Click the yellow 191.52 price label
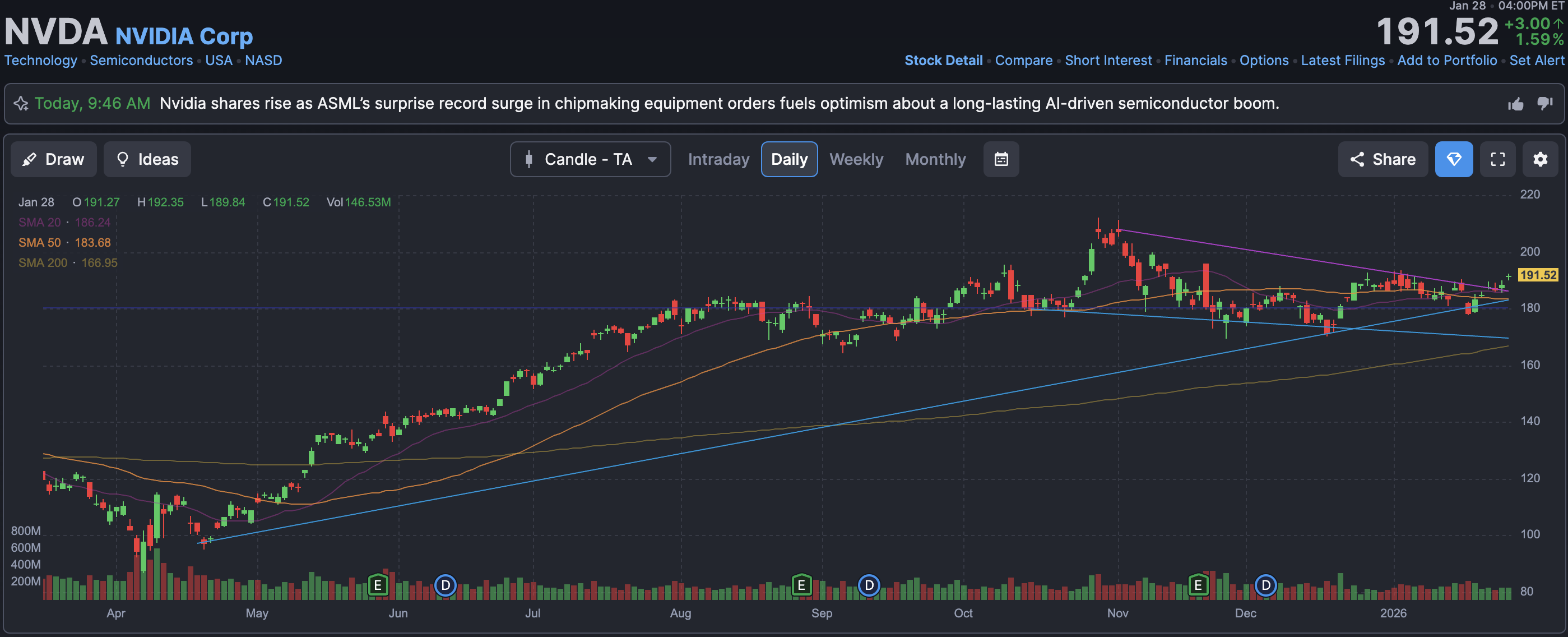 coord(1538,275)
